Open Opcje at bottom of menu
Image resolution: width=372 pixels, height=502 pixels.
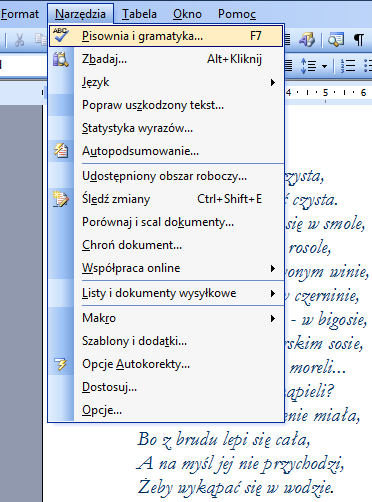(x=166, y=410)
